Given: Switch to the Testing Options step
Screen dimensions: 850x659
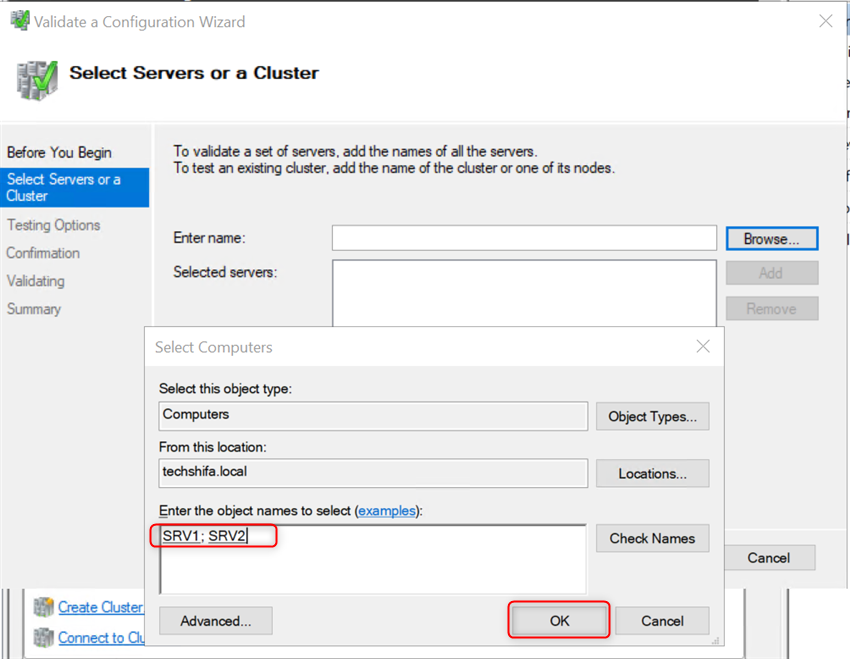Looking at the screenshot, I should point(53,225).
